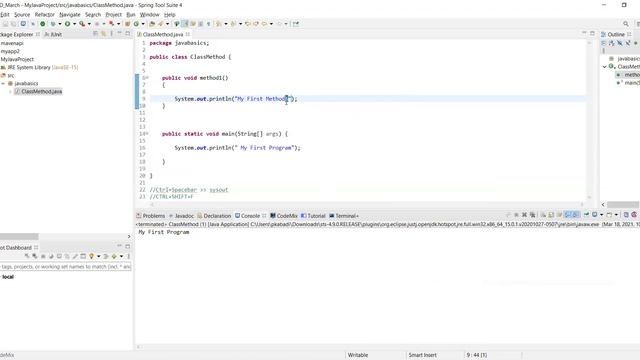Screen dimensions: 640x360
Task: Fold main method at line 14 marker
Action: (x=147, y=133)
